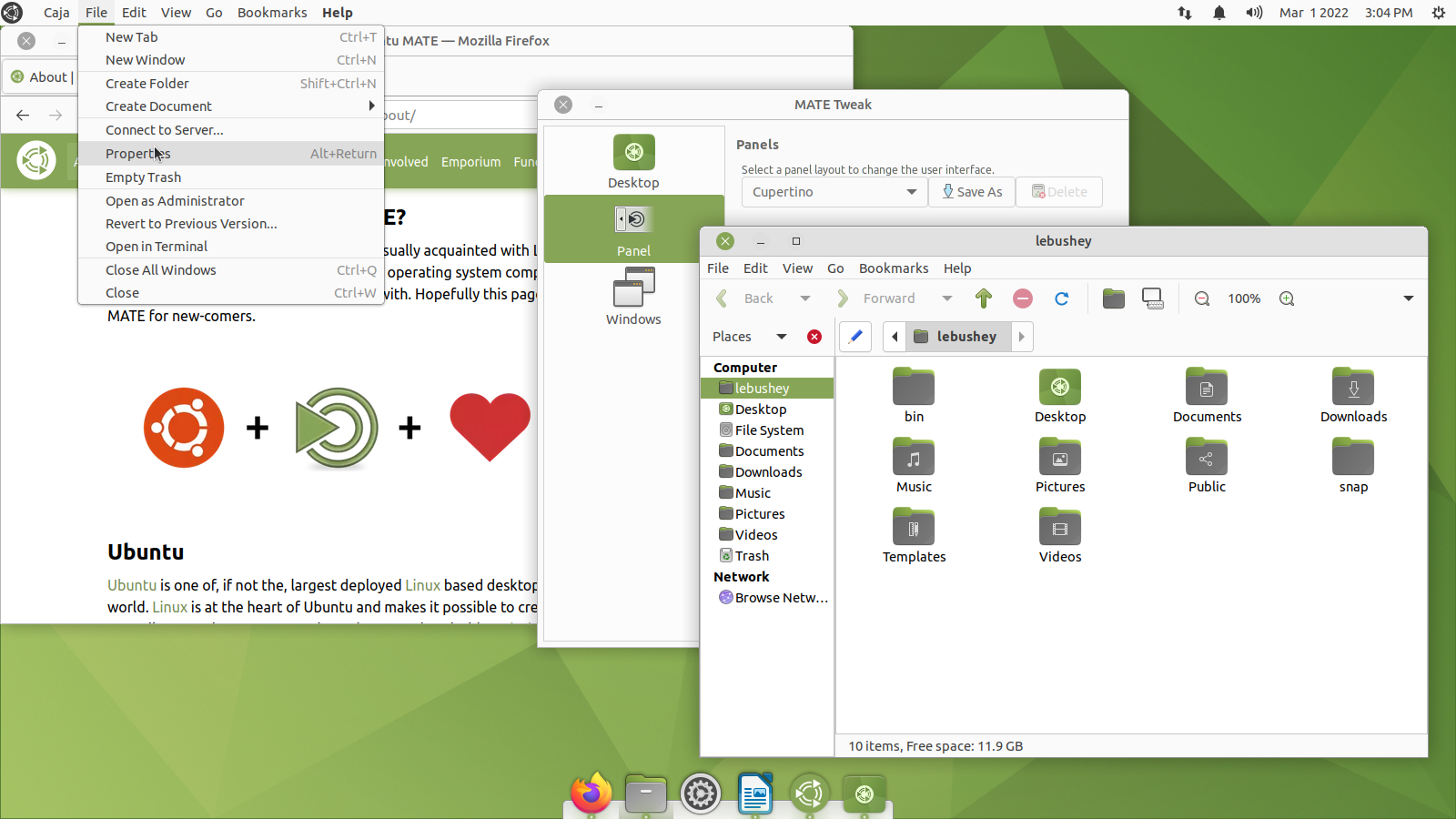
Task: Expand the view options dropdown at toolbar right
Action: 1408,298
